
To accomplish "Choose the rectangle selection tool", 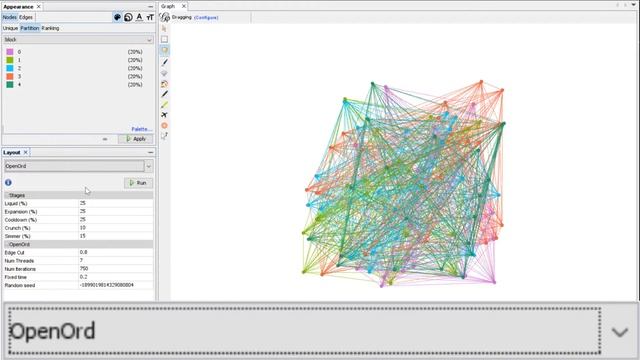I will 164,39.
